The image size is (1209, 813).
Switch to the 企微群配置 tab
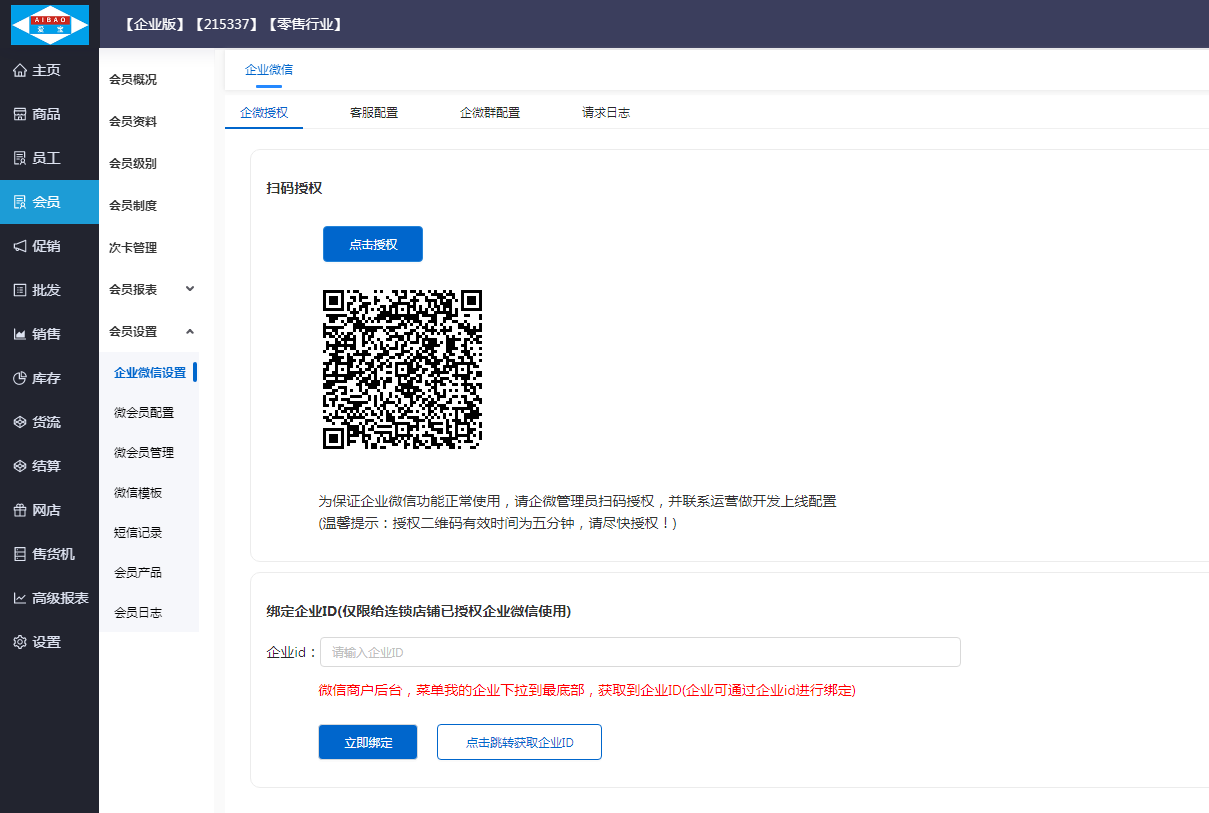click(x=490, y=113)
